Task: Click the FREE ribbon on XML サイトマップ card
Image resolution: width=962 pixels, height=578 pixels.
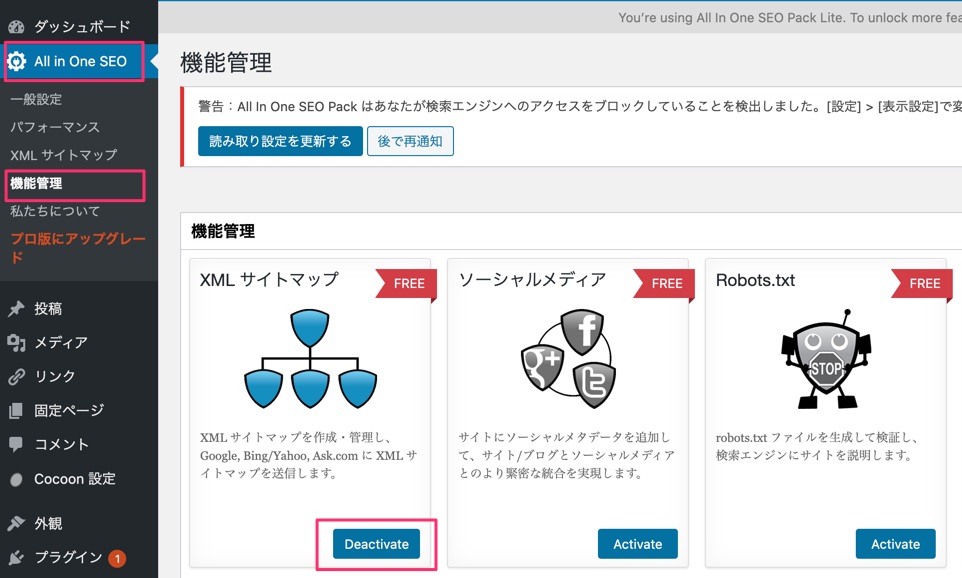Action: point(406,283)
